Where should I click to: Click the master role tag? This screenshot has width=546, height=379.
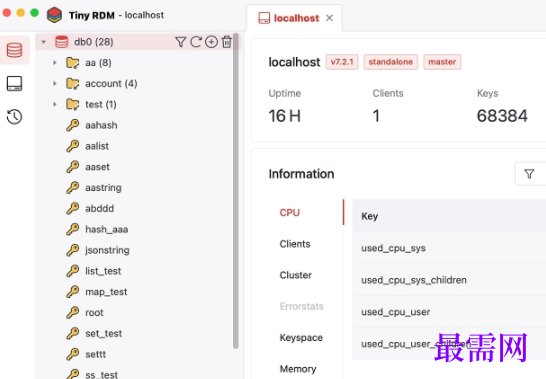pos(442,62)
